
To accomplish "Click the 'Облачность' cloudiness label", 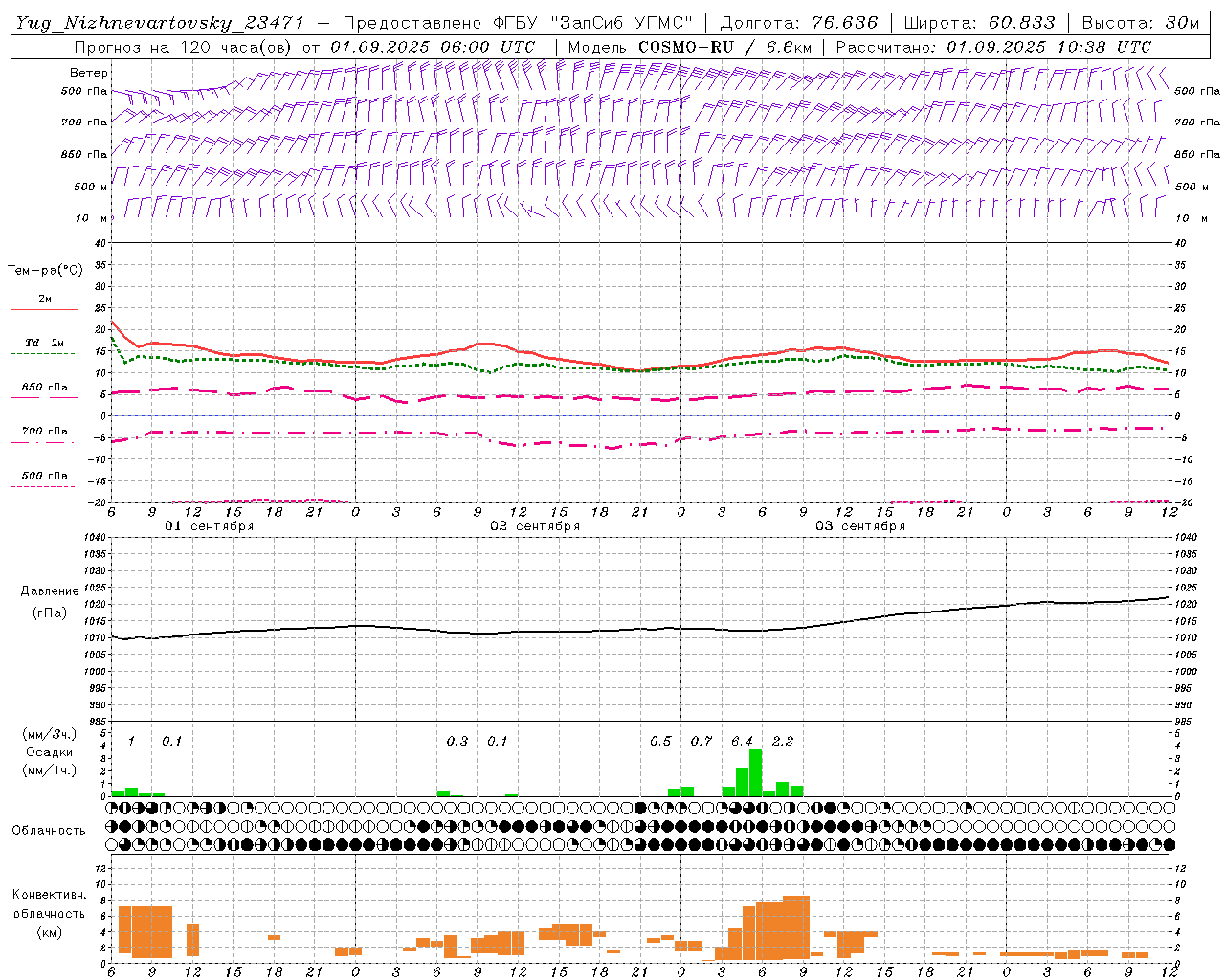I will 49,831.
